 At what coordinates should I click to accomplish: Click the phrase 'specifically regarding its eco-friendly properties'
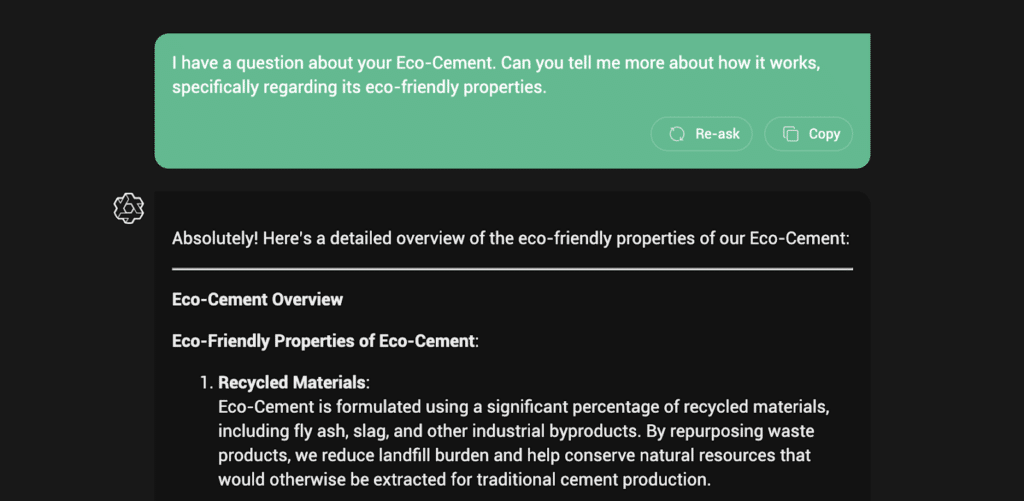tap(360, 87)
